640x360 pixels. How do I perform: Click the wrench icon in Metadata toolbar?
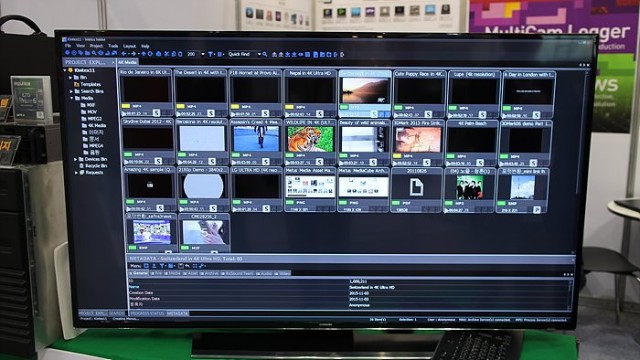(x=201, y=266)
